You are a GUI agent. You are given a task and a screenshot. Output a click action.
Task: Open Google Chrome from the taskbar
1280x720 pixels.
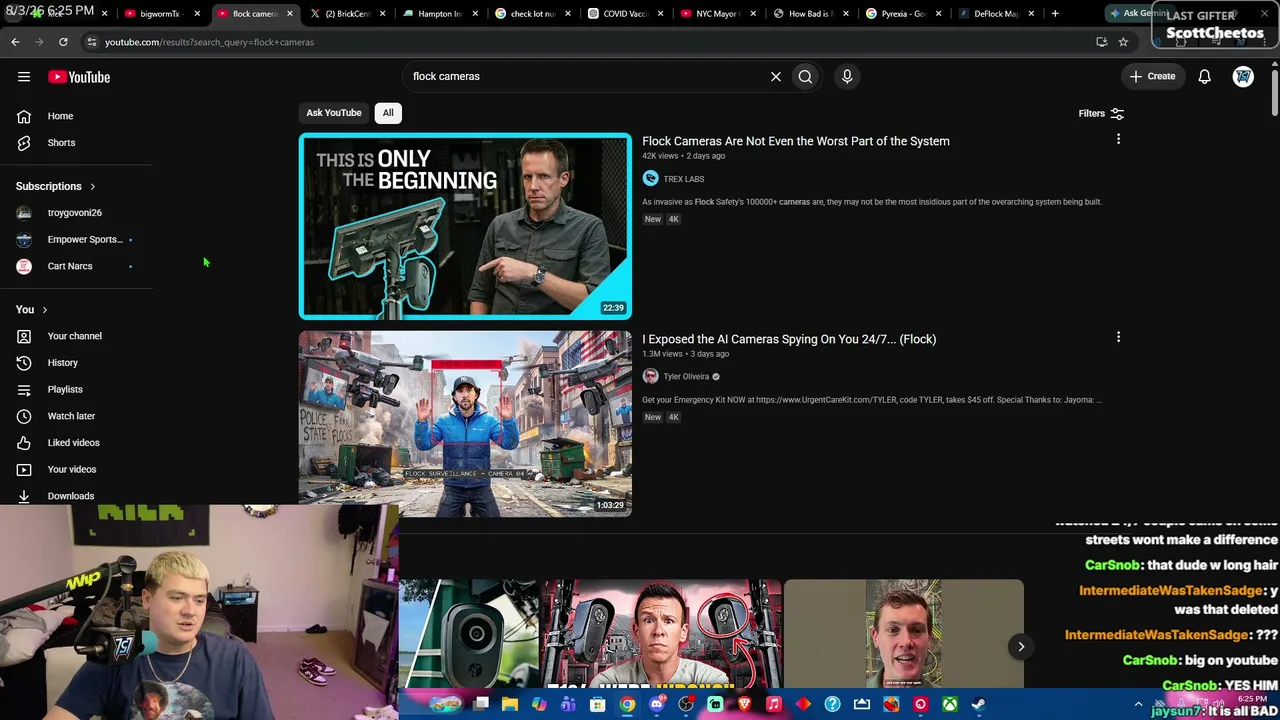coord(627,705)
